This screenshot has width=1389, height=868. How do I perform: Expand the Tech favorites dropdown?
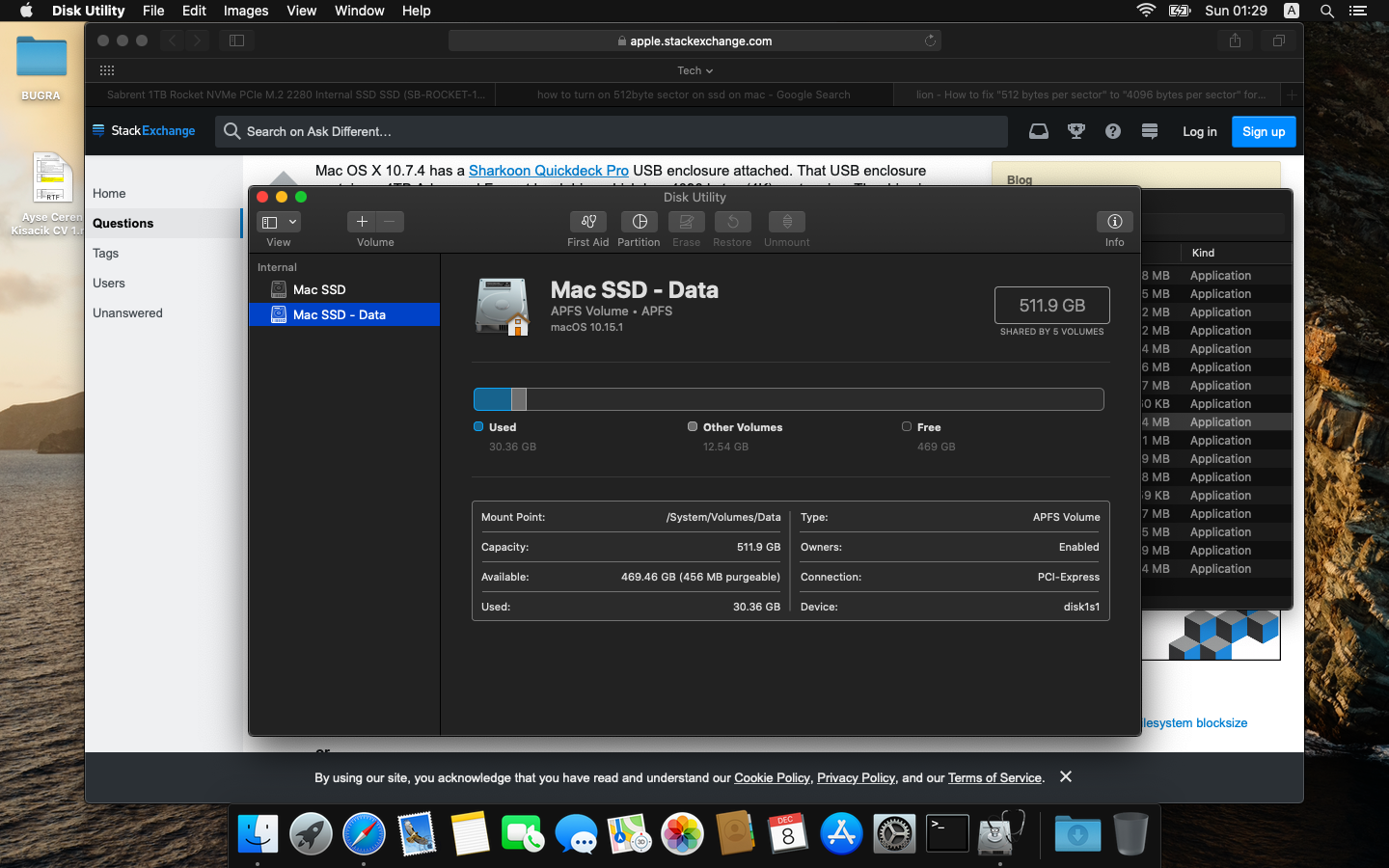694,70
